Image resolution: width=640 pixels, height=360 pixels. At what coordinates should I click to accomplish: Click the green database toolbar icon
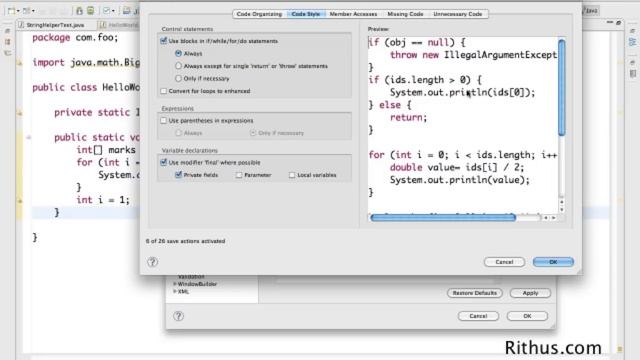pos(91,11)
